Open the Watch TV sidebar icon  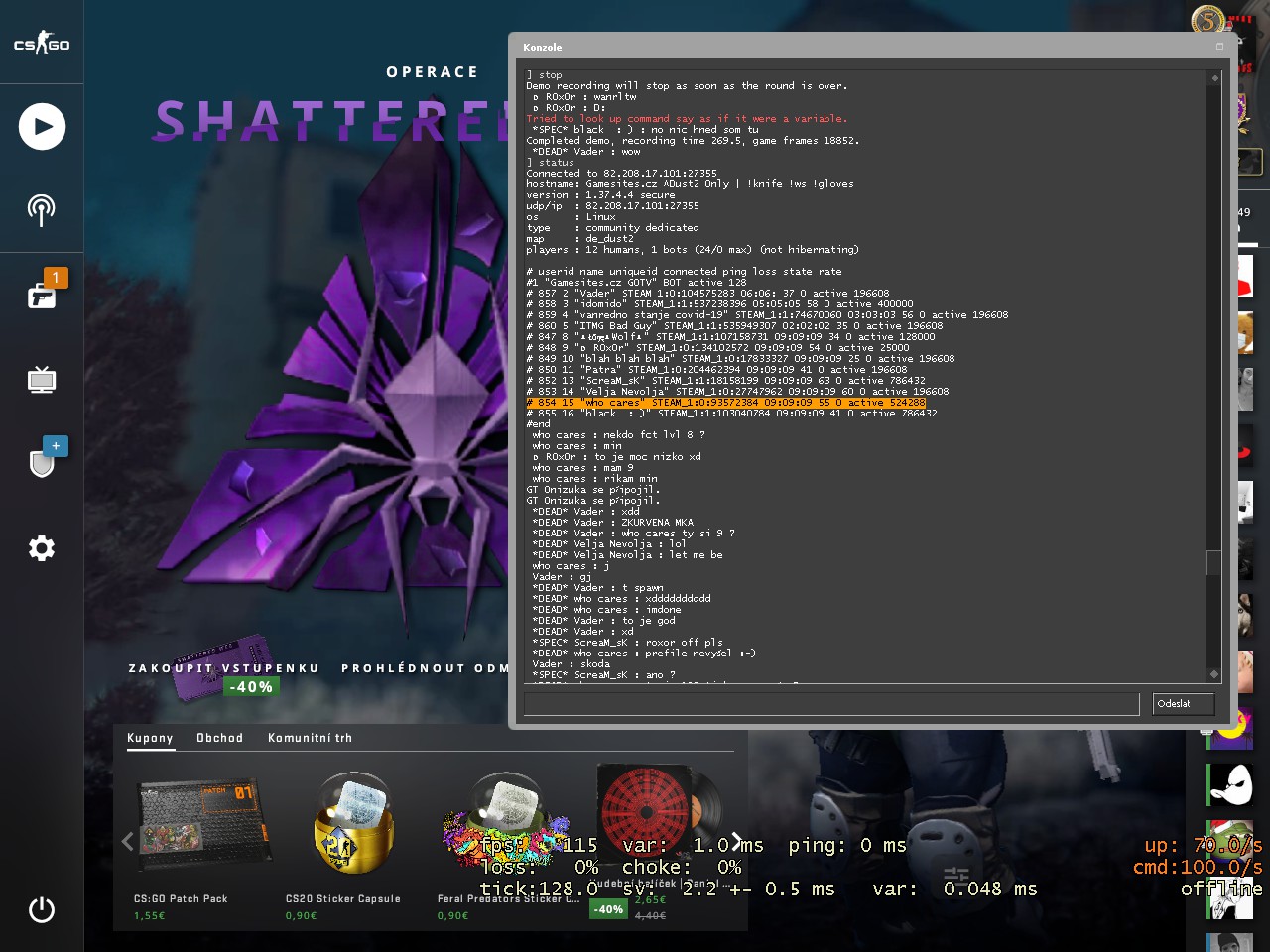pos(42,379)
